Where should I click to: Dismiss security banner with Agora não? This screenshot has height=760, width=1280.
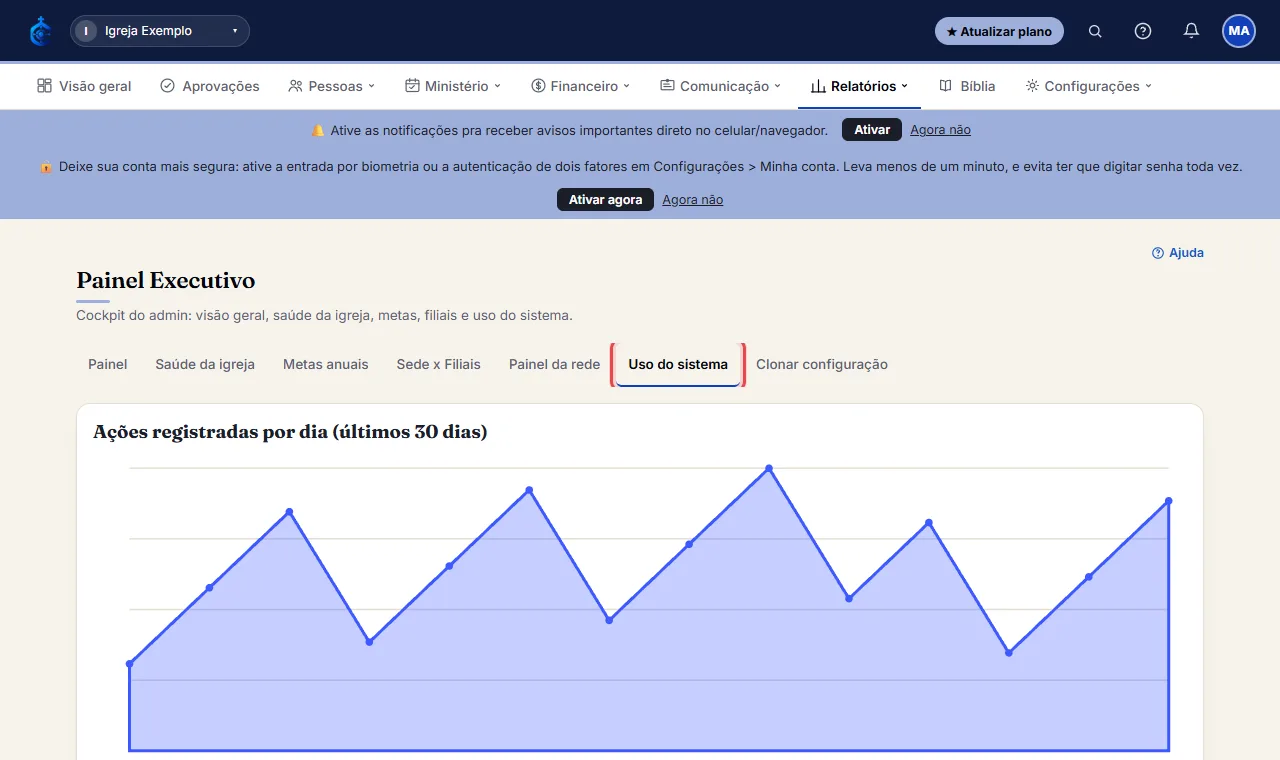(x=692, y=200)
